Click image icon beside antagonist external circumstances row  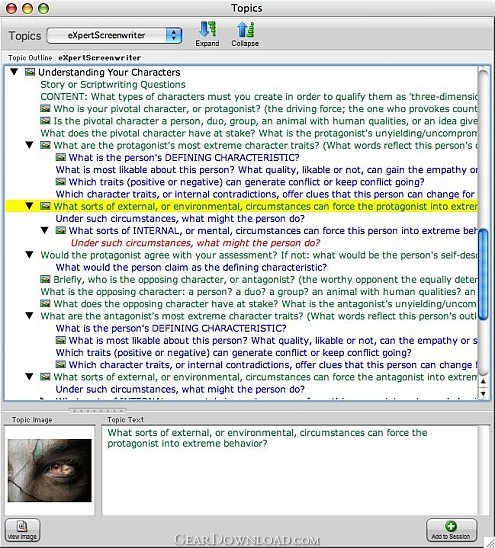point(45,377)
